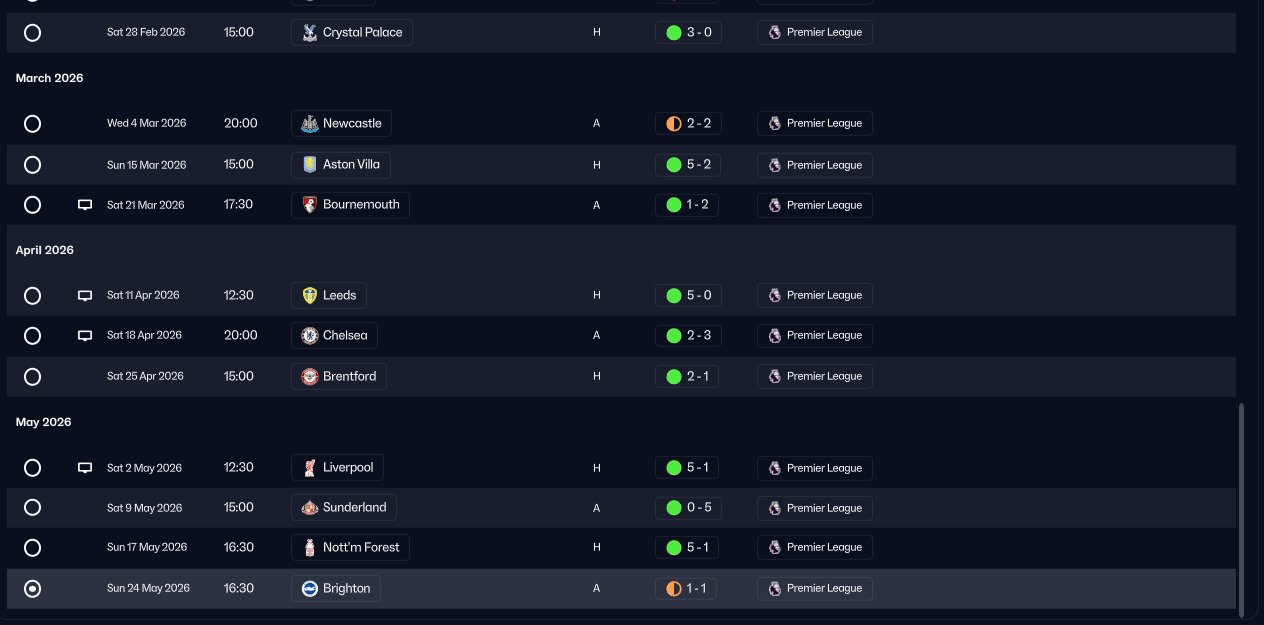Click the Newcastle club crest icon
Image resolution: width=1264 pixels, height=625 pixels.
(310, 124)
